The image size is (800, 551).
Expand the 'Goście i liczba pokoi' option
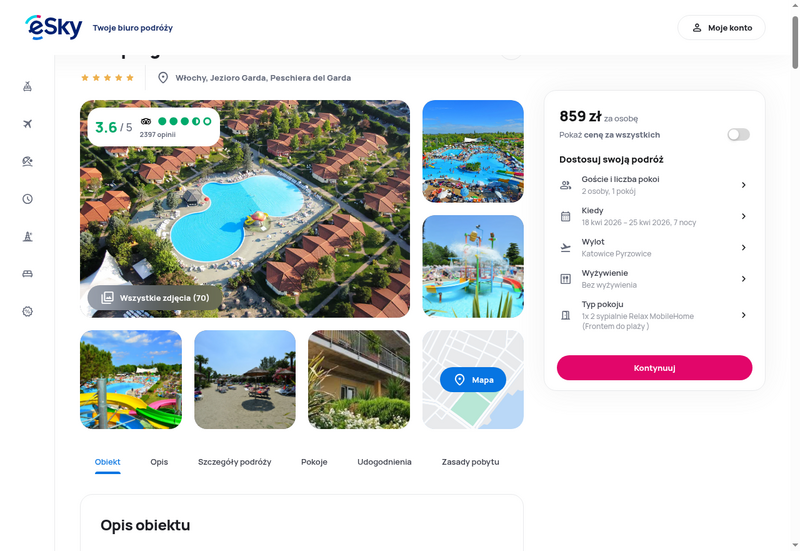click(x=654, y=185)
